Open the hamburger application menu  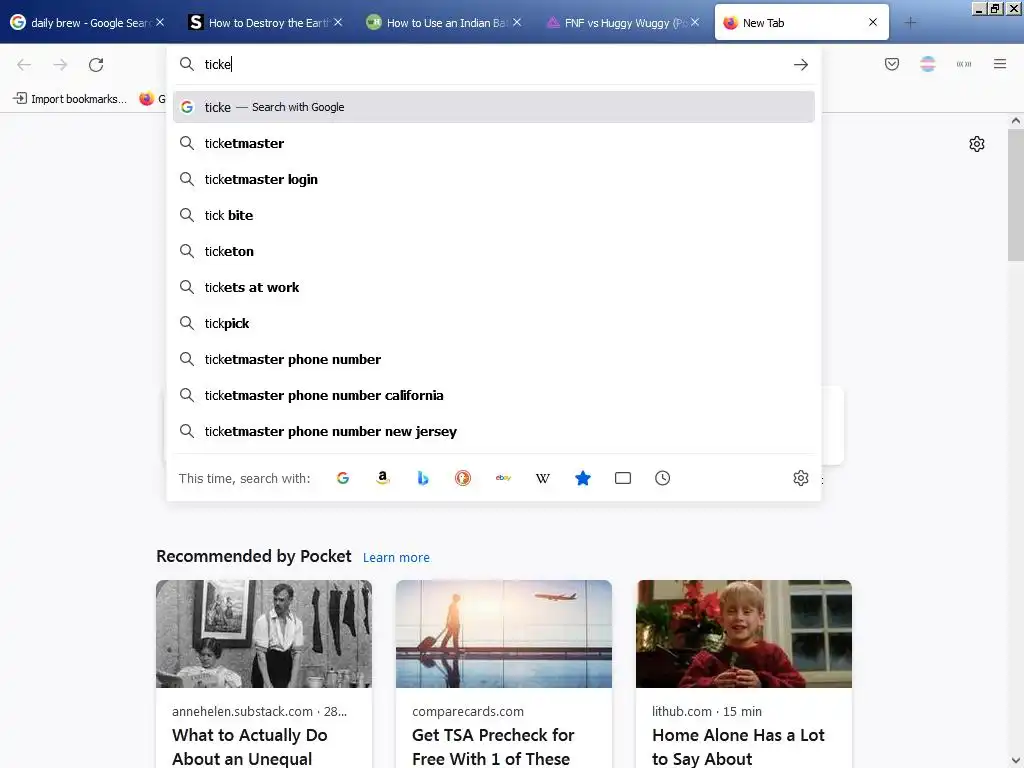pyautogui.click(x=1000, y=64)
